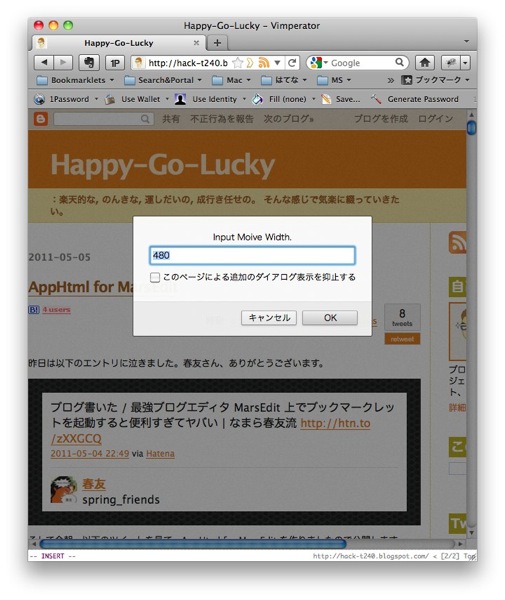Open the tab list dropdown arrow
505x600 pixels.
[466, 41]
